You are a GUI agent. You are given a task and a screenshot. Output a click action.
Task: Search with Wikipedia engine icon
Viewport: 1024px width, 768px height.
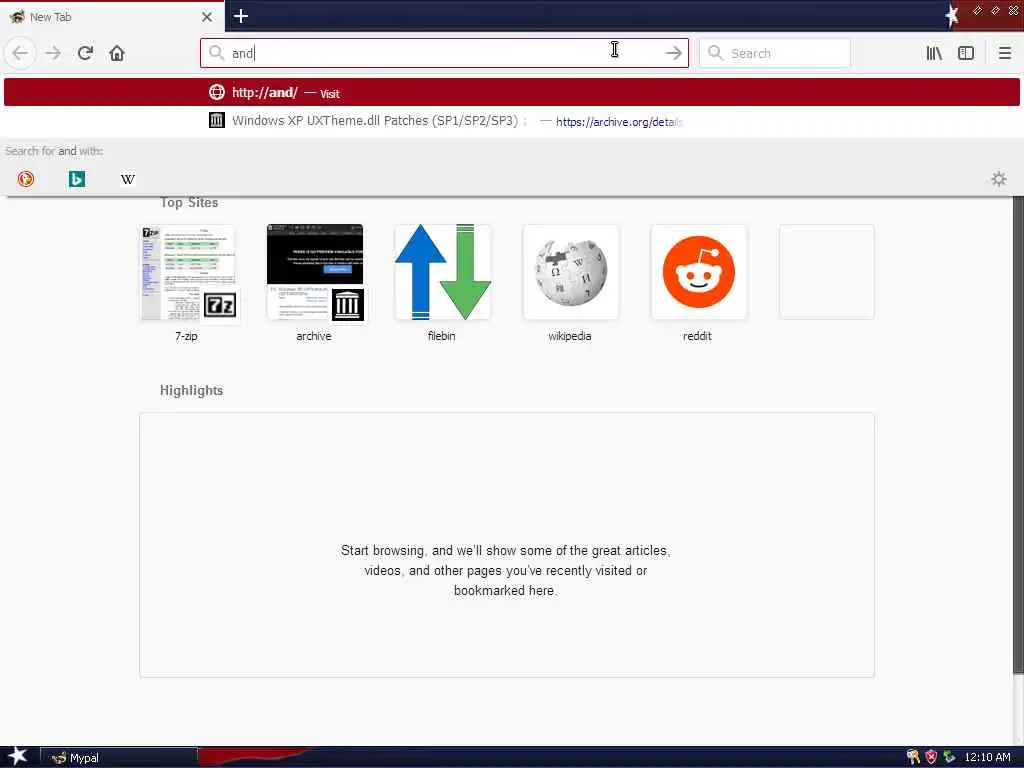pos(128,178)
